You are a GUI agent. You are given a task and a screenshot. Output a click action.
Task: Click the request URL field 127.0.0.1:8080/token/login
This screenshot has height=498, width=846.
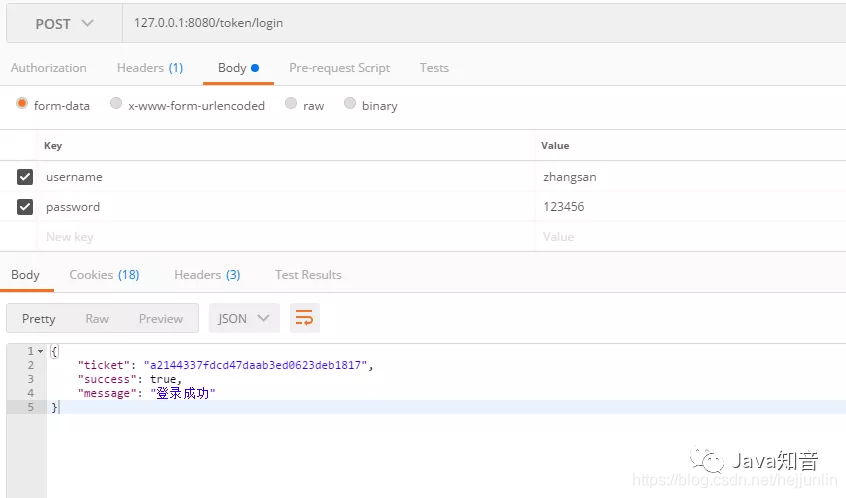(x=484, y=23)
